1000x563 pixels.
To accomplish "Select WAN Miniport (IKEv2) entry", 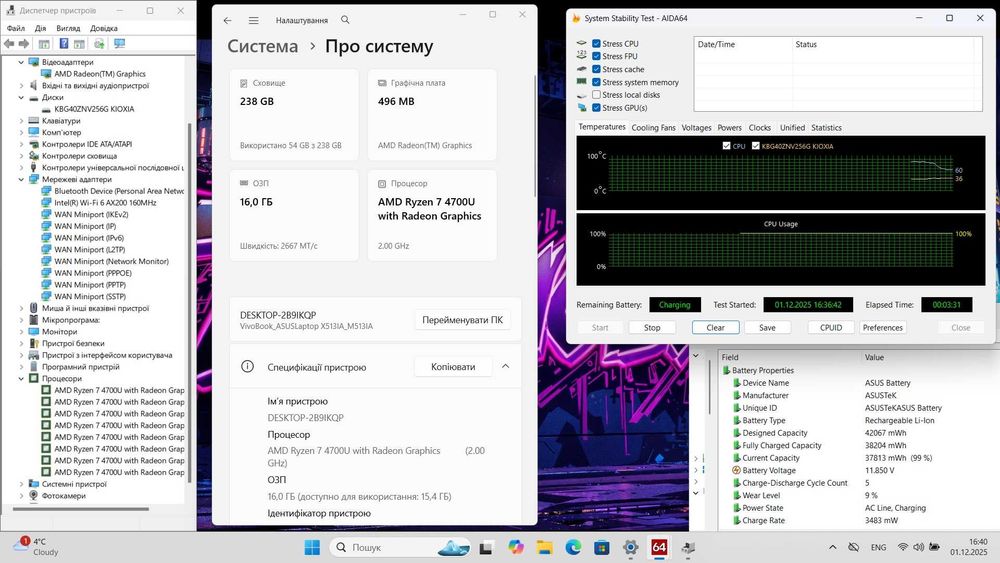I will click(91, 214).
